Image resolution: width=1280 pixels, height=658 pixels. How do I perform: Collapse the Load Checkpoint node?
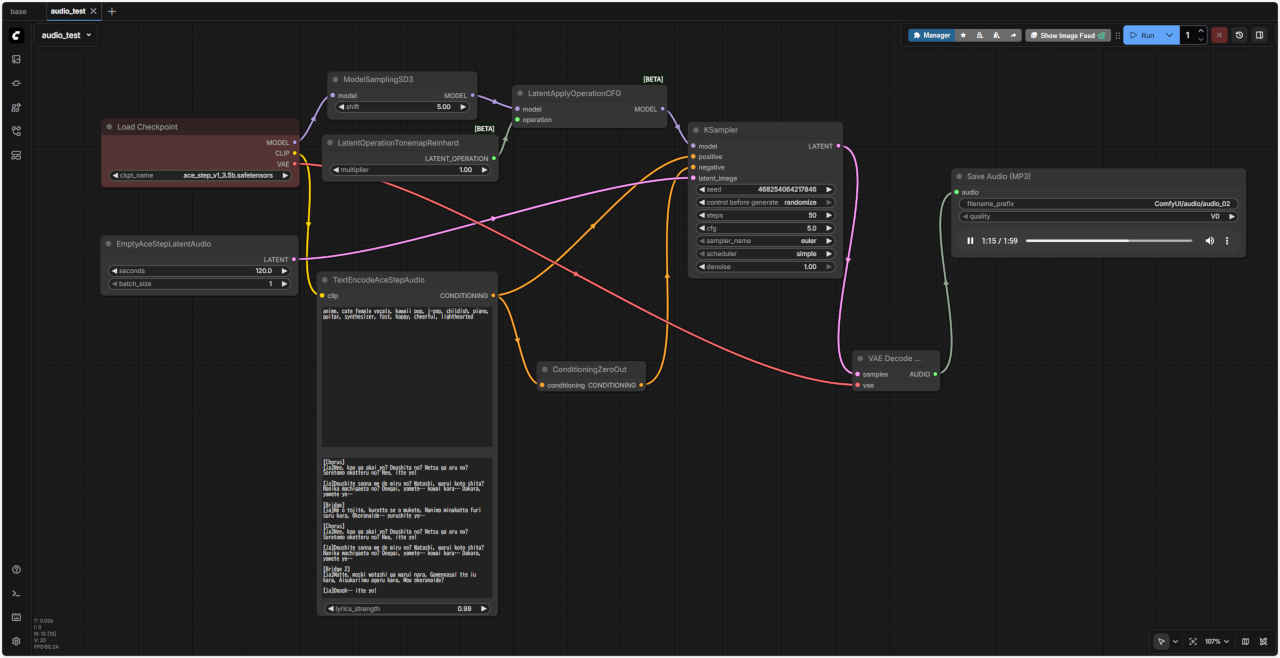point(109,127)
